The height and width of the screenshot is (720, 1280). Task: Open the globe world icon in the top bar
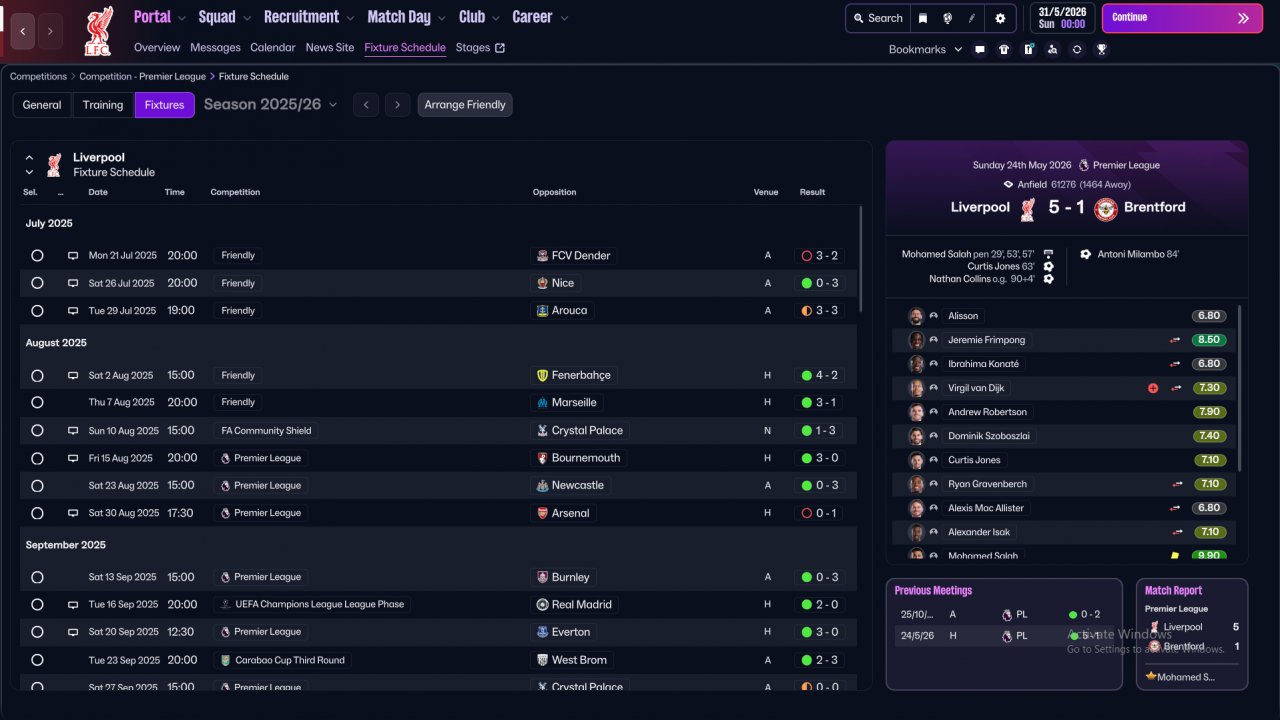[947, 18]
